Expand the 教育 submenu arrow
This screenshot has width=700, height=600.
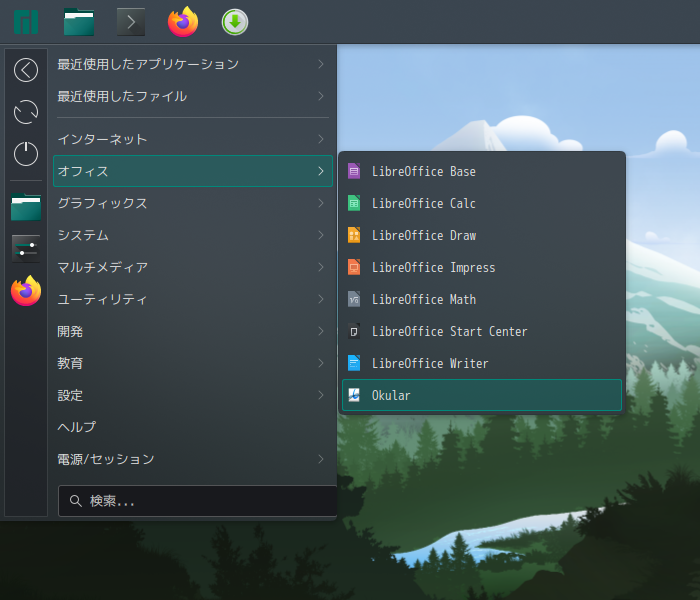pyautogui.click(x=321, y=363)
